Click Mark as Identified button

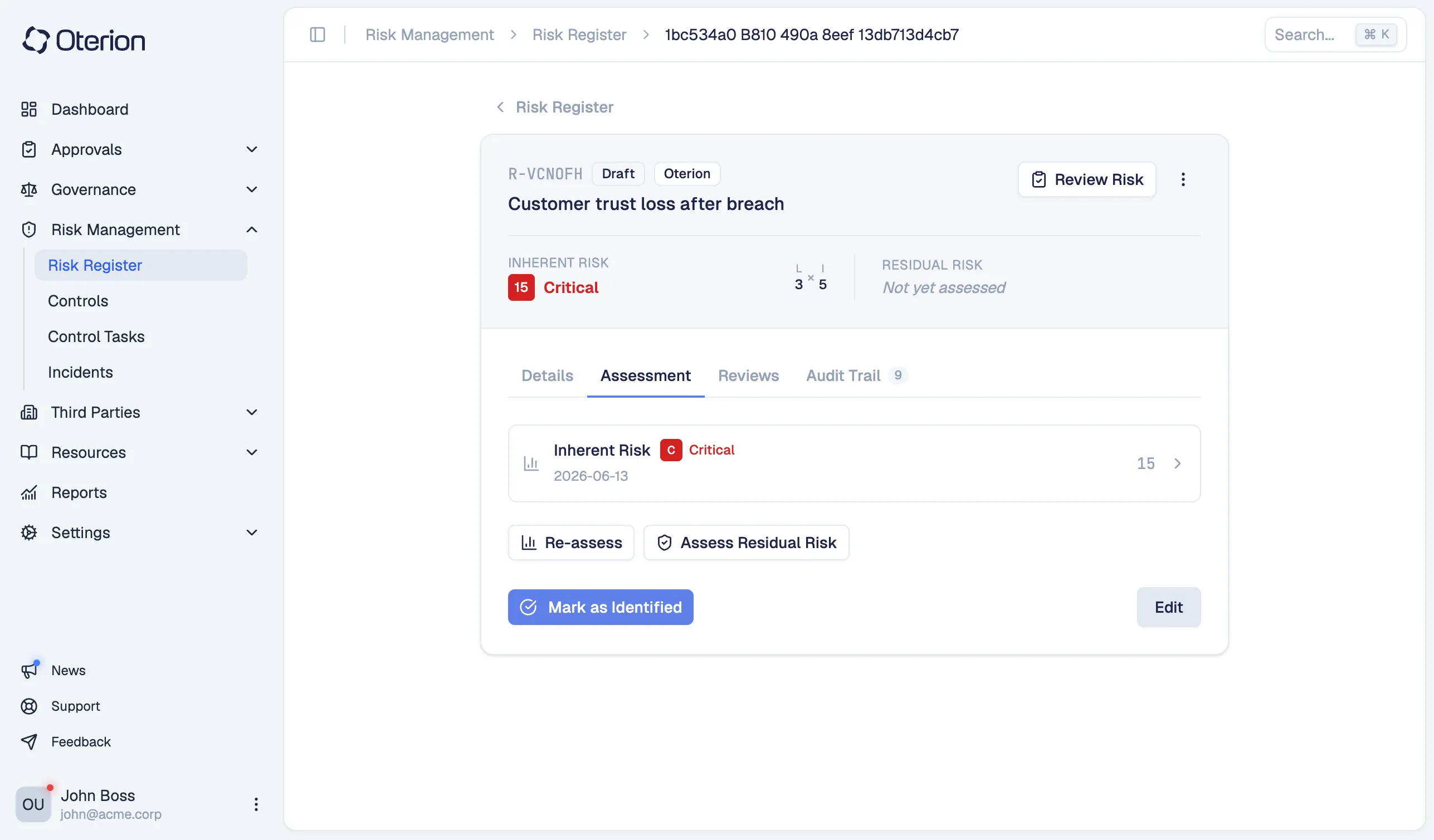click(x=601, y=607)
